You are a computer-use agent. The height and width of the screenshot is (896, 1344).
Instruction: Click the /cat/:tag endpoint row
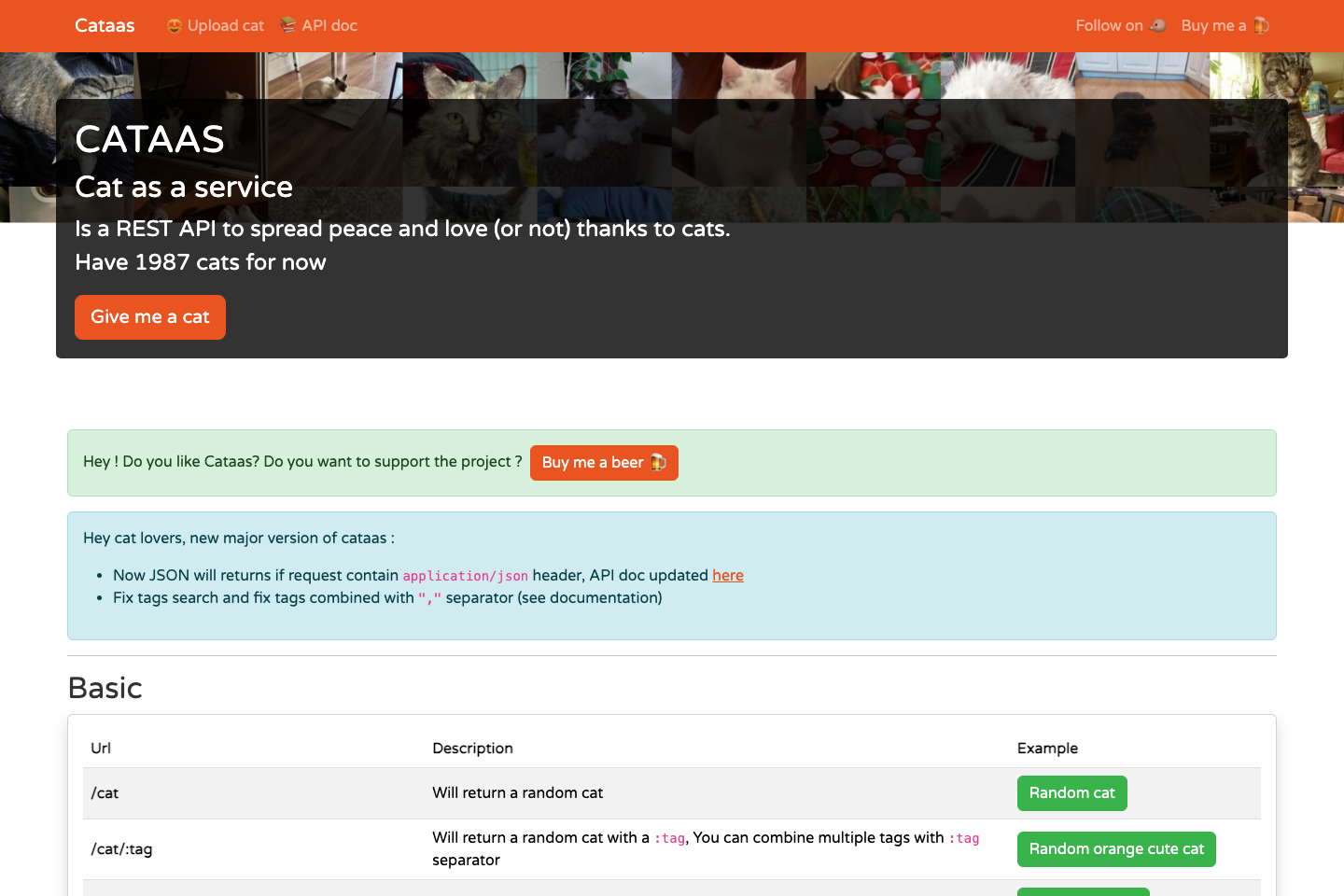click(x=120, y=848)
